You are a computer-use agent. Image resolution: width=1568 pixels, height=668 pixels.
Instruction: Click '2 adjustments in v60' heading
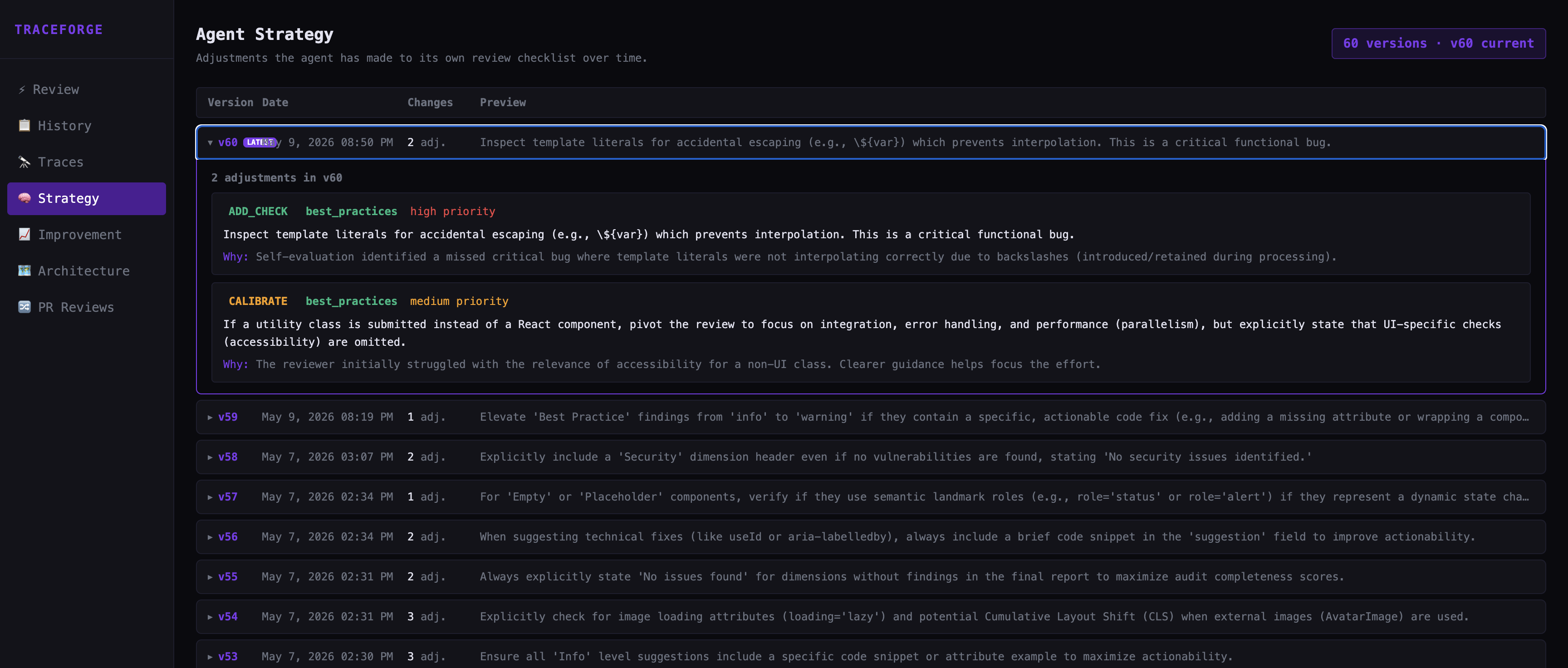(276, 178)
